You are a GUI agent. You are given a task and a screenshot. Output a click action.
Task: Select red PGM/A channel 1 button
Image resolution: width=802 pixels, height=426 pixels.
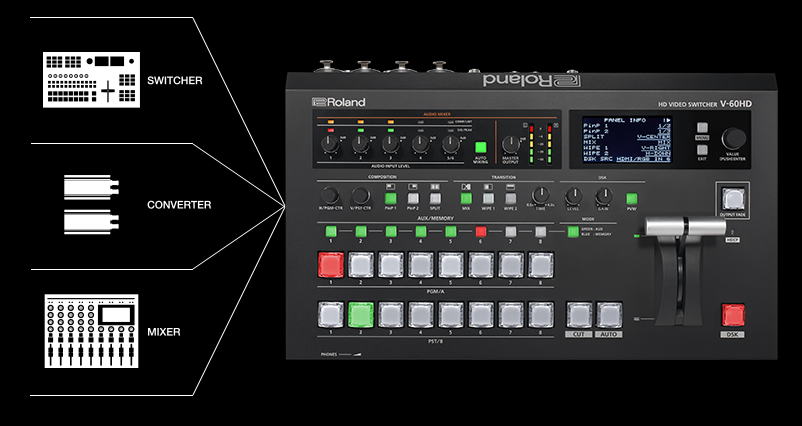pyautogui.click(x=331, y=265)
